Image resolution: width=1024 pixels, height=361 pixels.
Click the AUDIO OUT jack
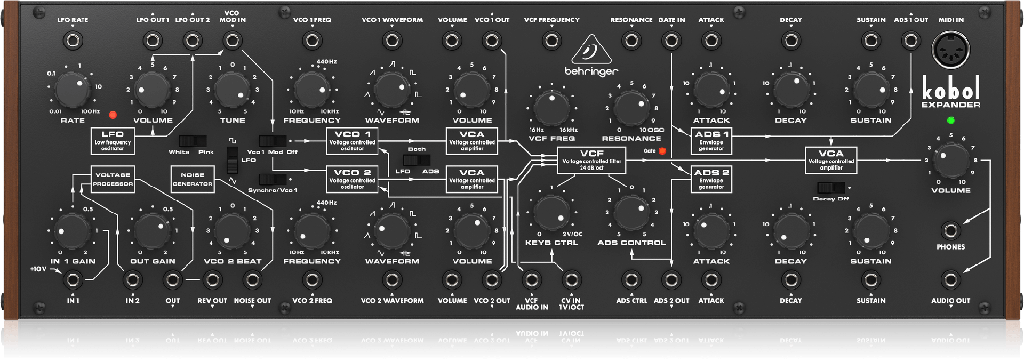950,281
